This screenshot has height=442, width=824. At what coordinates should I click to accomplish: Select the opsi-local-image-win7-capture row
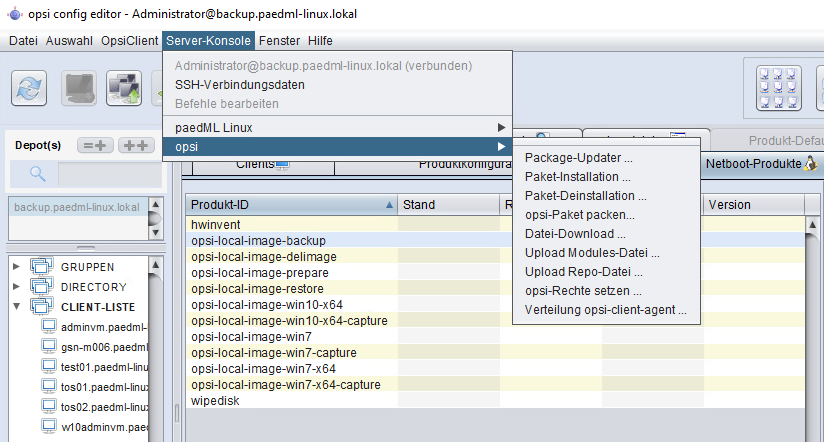point(495,353)
